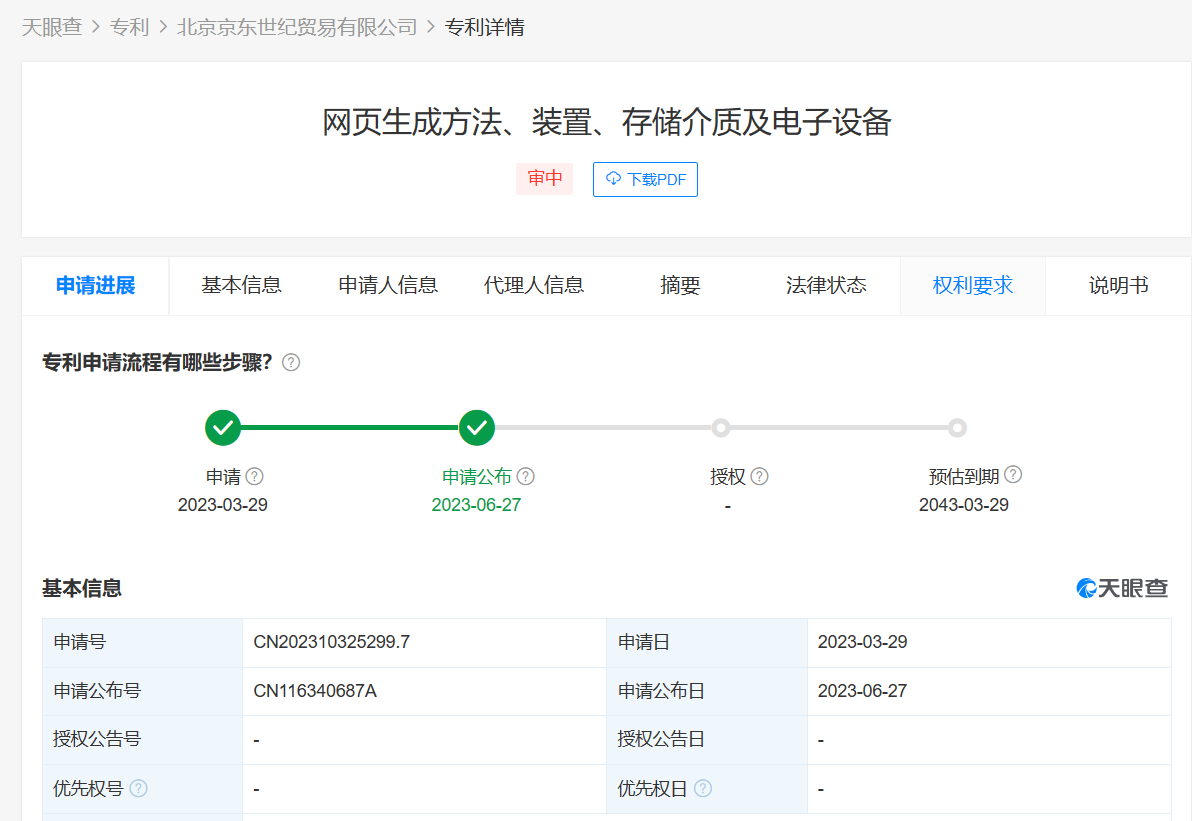The height and width of the screenshot is (821, 1192).
Task: Click the grey 预估到期 step marker
Action: coord(957,428)
